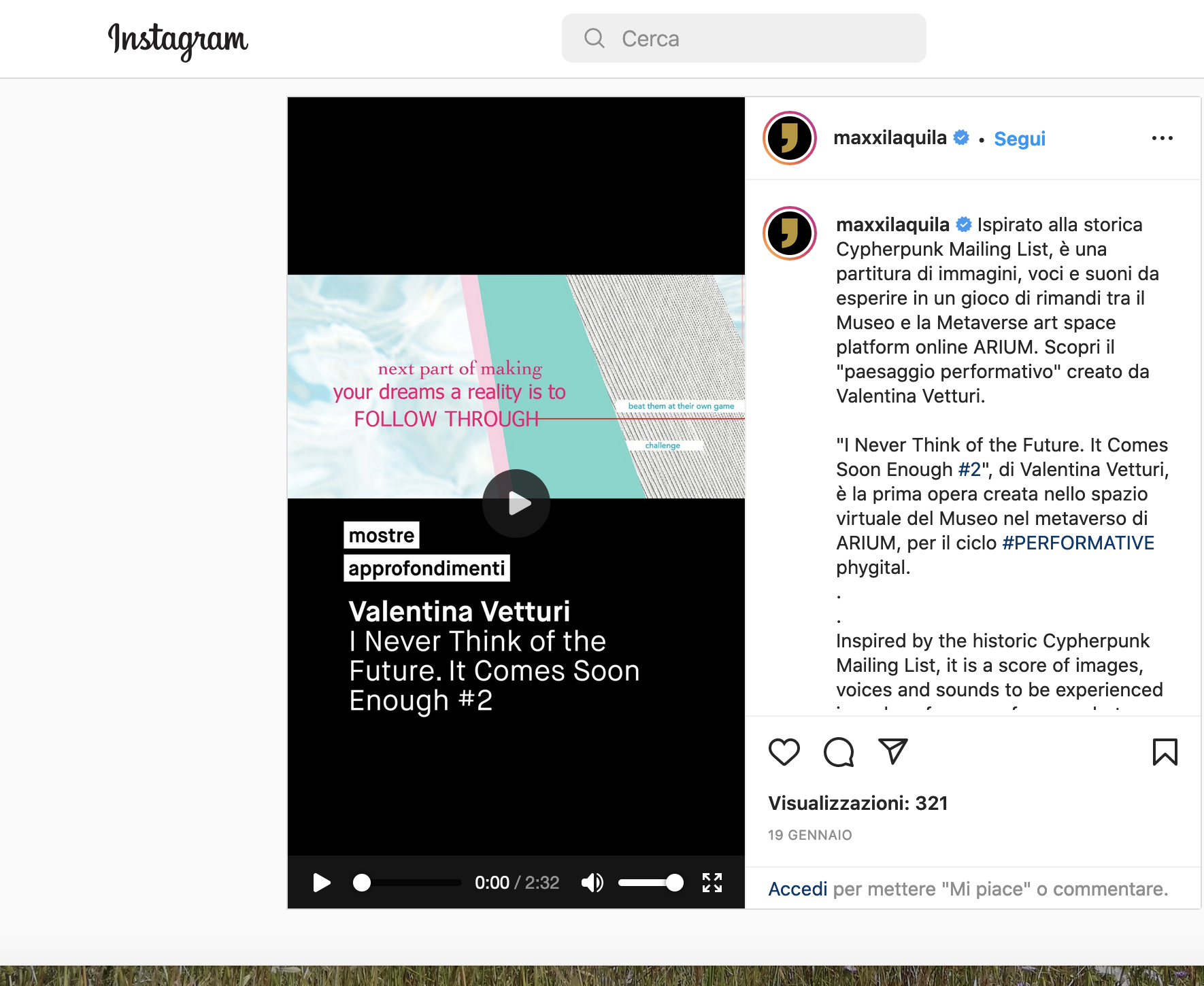This screenshot has height=986, width=1204.
Task: Open the #2 hashtag link
Action: pos(969,469)
